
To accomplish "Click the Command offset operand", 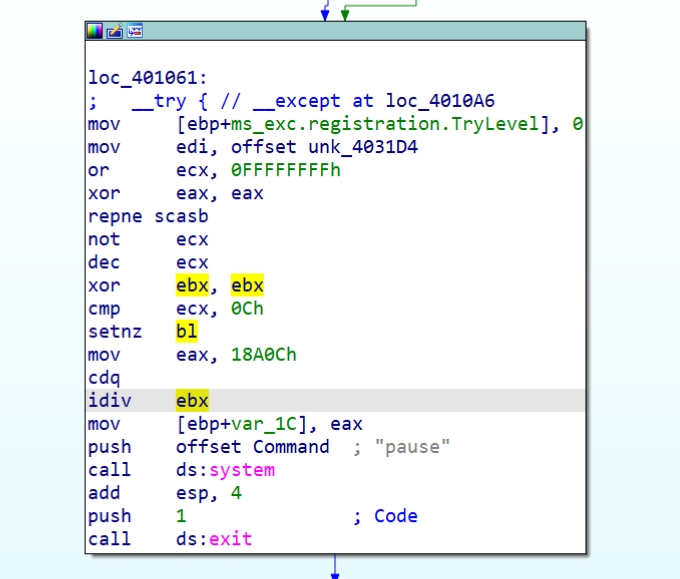I will [290, 447].
